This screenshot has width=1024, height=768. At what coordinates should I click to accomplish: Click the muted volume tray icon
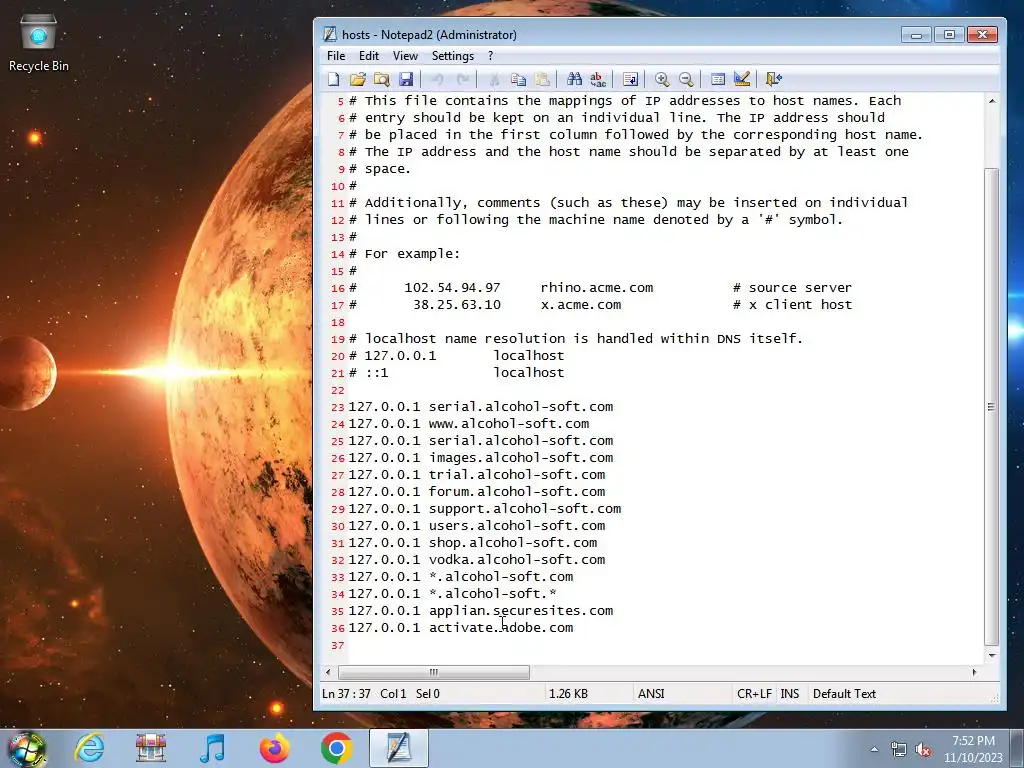[x=923, y=750]
